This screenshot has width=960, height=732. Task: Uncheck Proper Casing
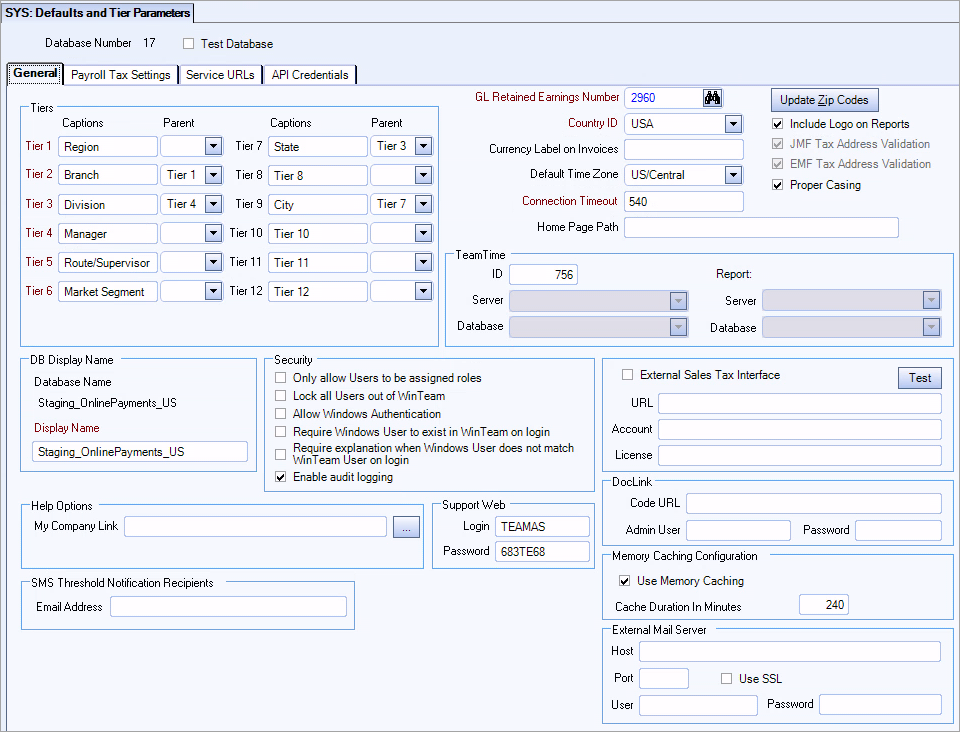(x=777, y=185)
